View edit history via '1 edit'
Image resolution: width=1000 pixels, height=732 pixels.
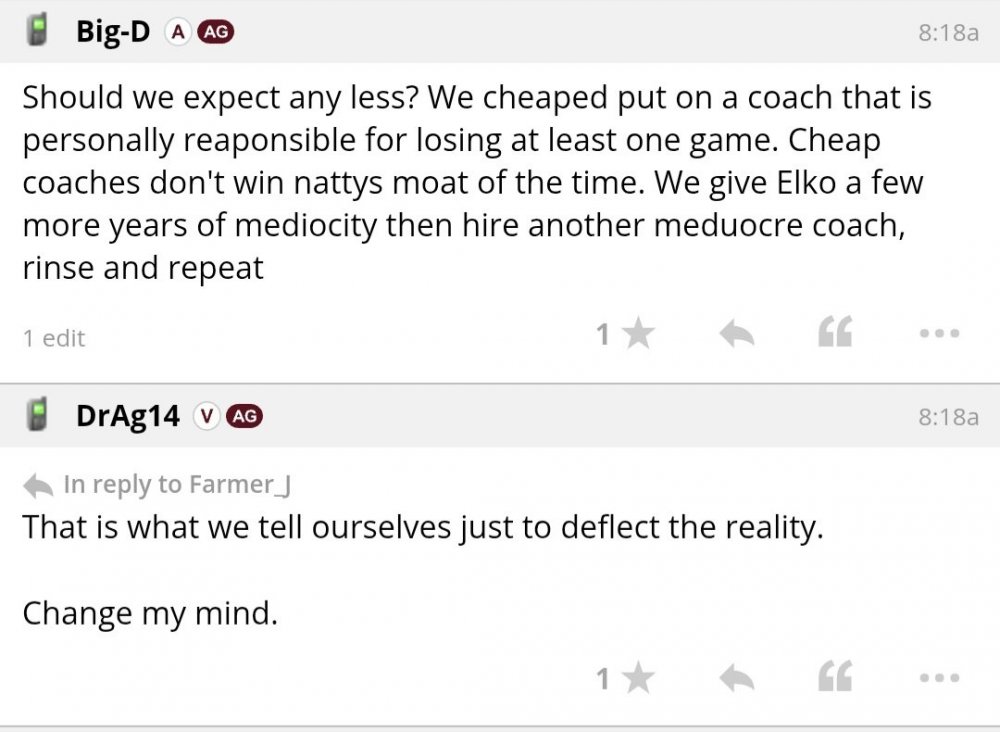54,338
